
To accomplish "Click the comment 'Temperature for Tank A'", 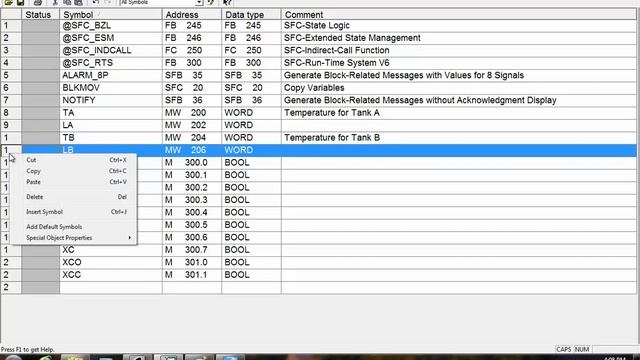I will point(332,113).
